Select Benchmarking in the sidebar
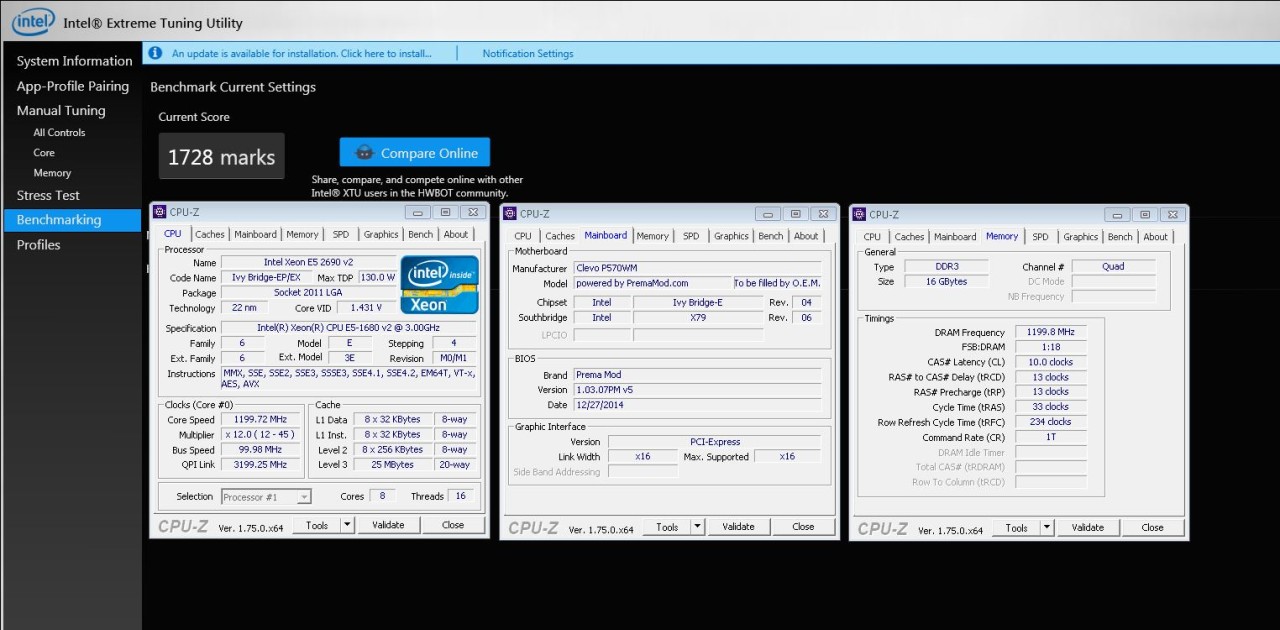Image resolution: width=1280 pixels, height=630 pixels. [x=72, y=220]
